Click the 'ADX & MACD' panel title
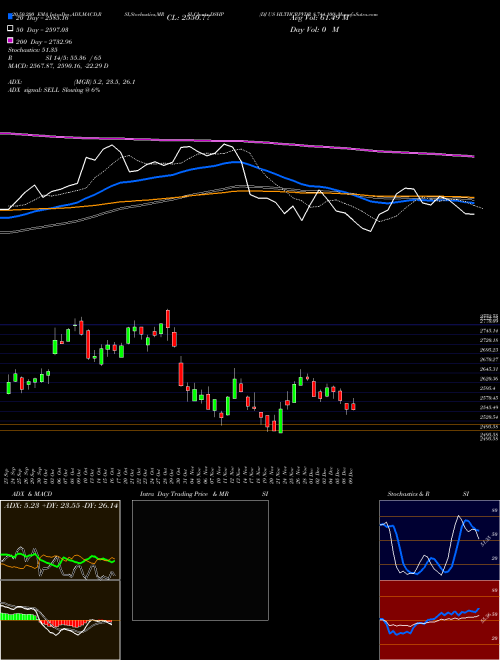This screenshot has height=660, width=500. click(32, 494)
